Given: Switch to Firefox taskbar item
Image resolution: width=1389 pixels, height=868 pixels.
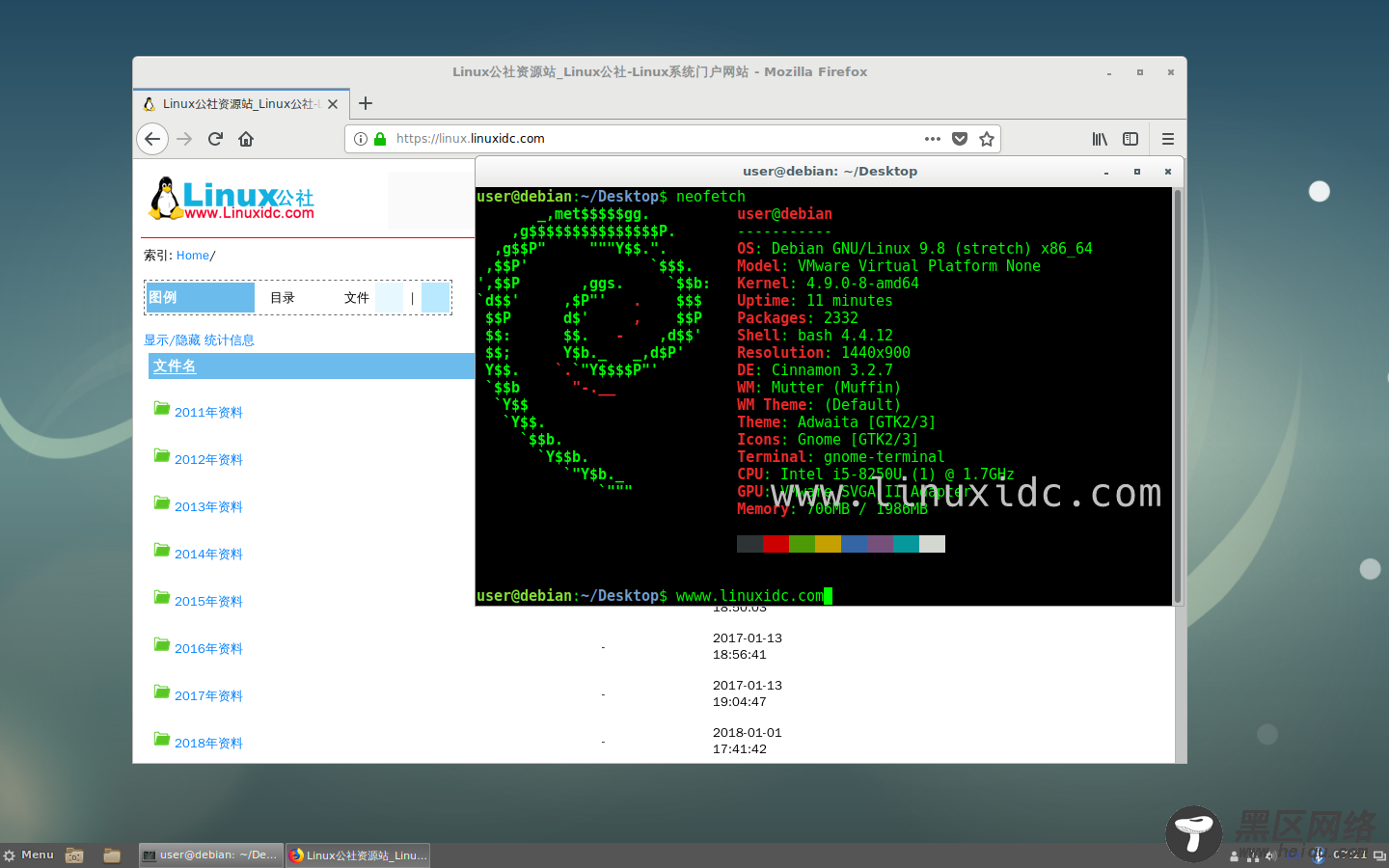Looking at the screenshot, I should point(358,855).
